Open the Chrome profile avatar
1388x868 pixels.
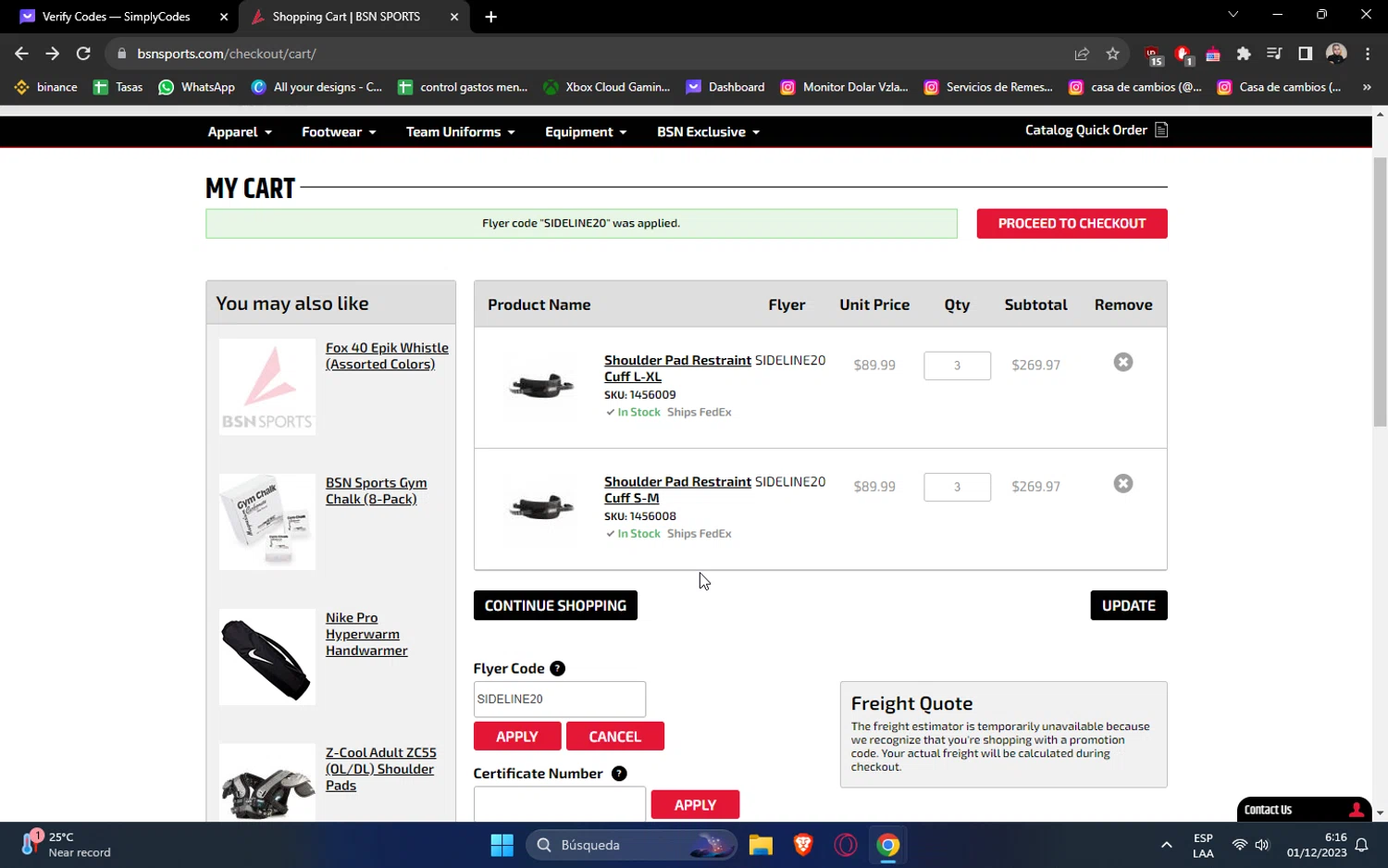click(x=1336, y=54)
